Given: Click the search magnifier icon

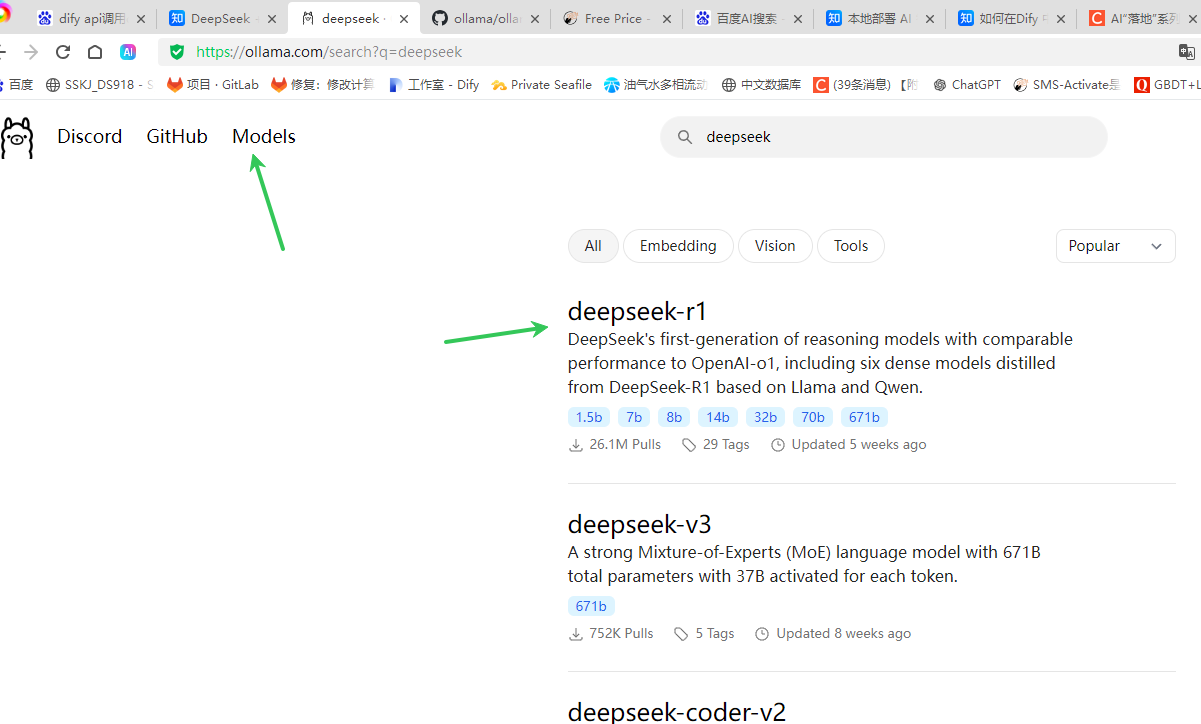Looking at the screenshot, I should pyautogui.click(x=685, y=137).
